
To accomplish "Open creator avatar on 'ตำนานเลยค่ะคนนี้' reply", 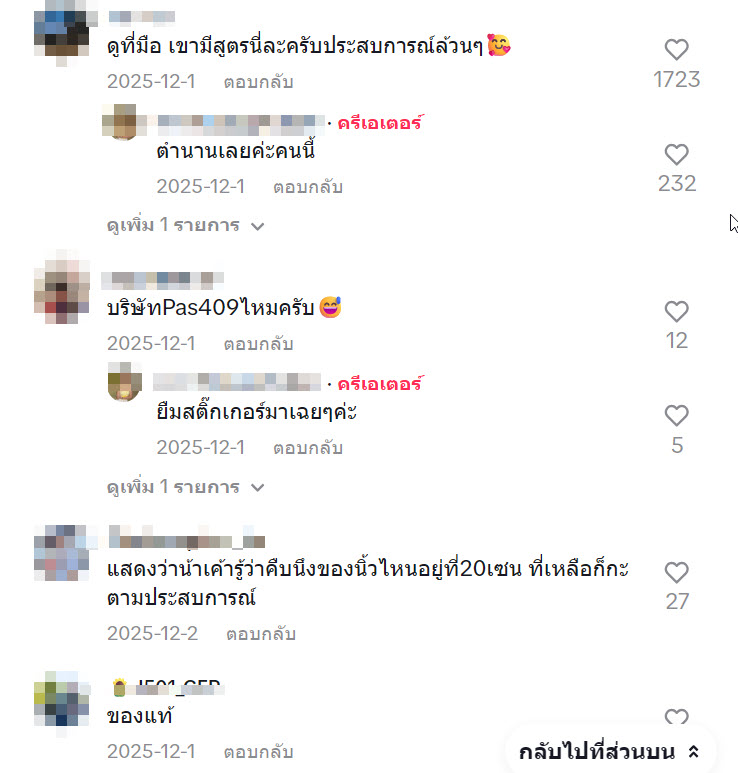I will click(x=124, y=122).
